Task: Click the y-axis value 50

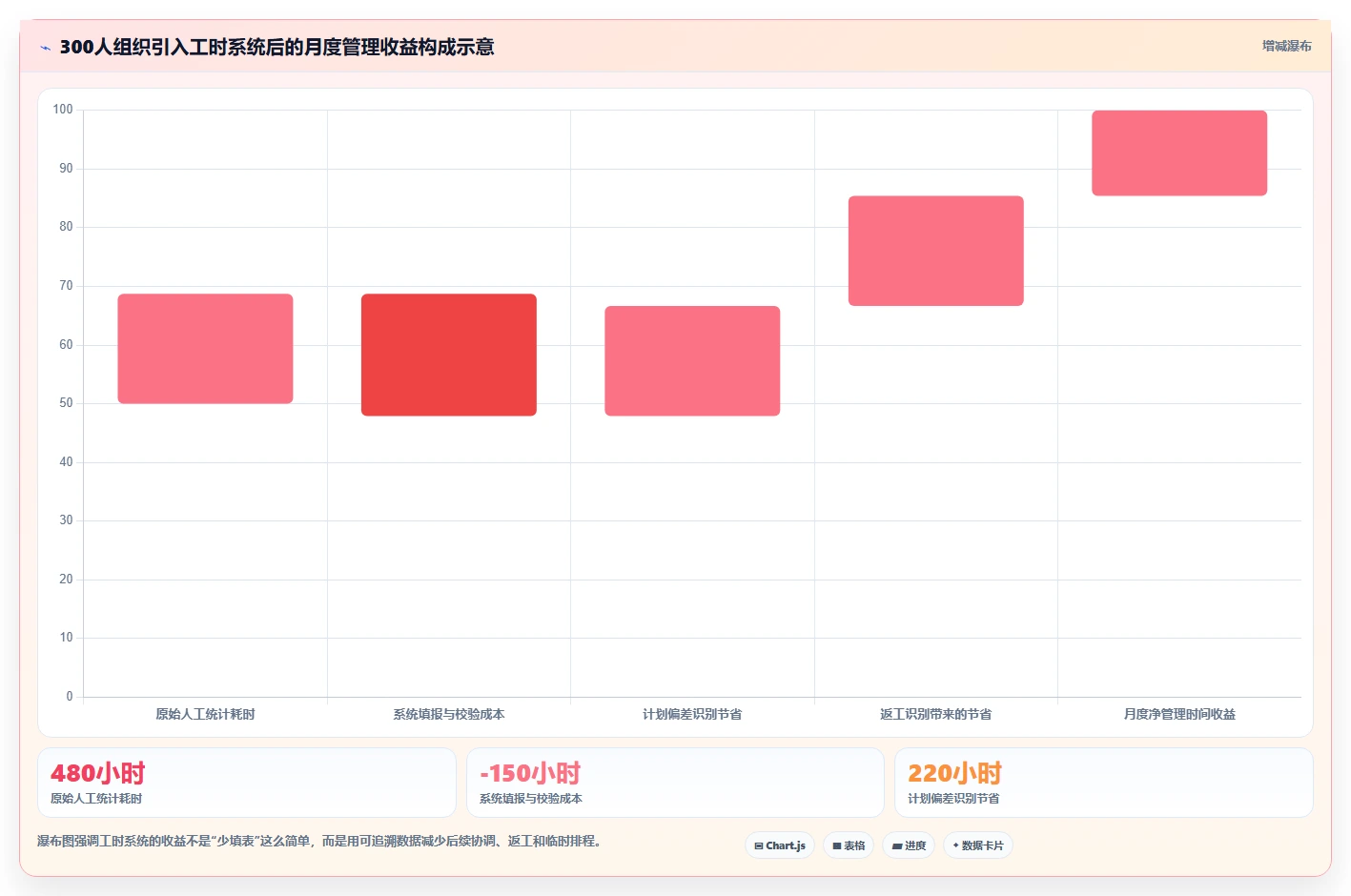Action: pos(66,403)
